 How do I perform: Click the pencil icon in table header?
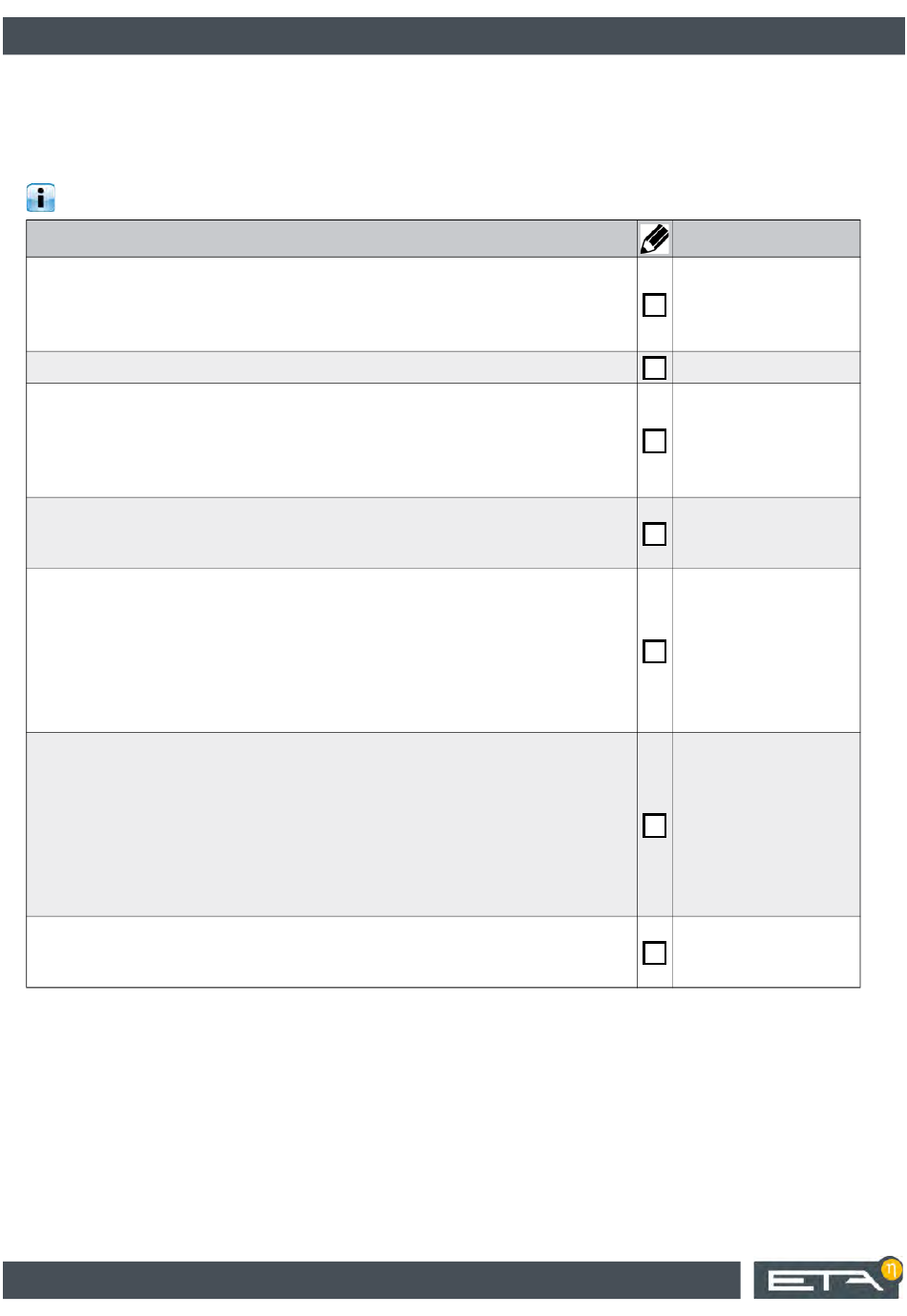[655, 239]
